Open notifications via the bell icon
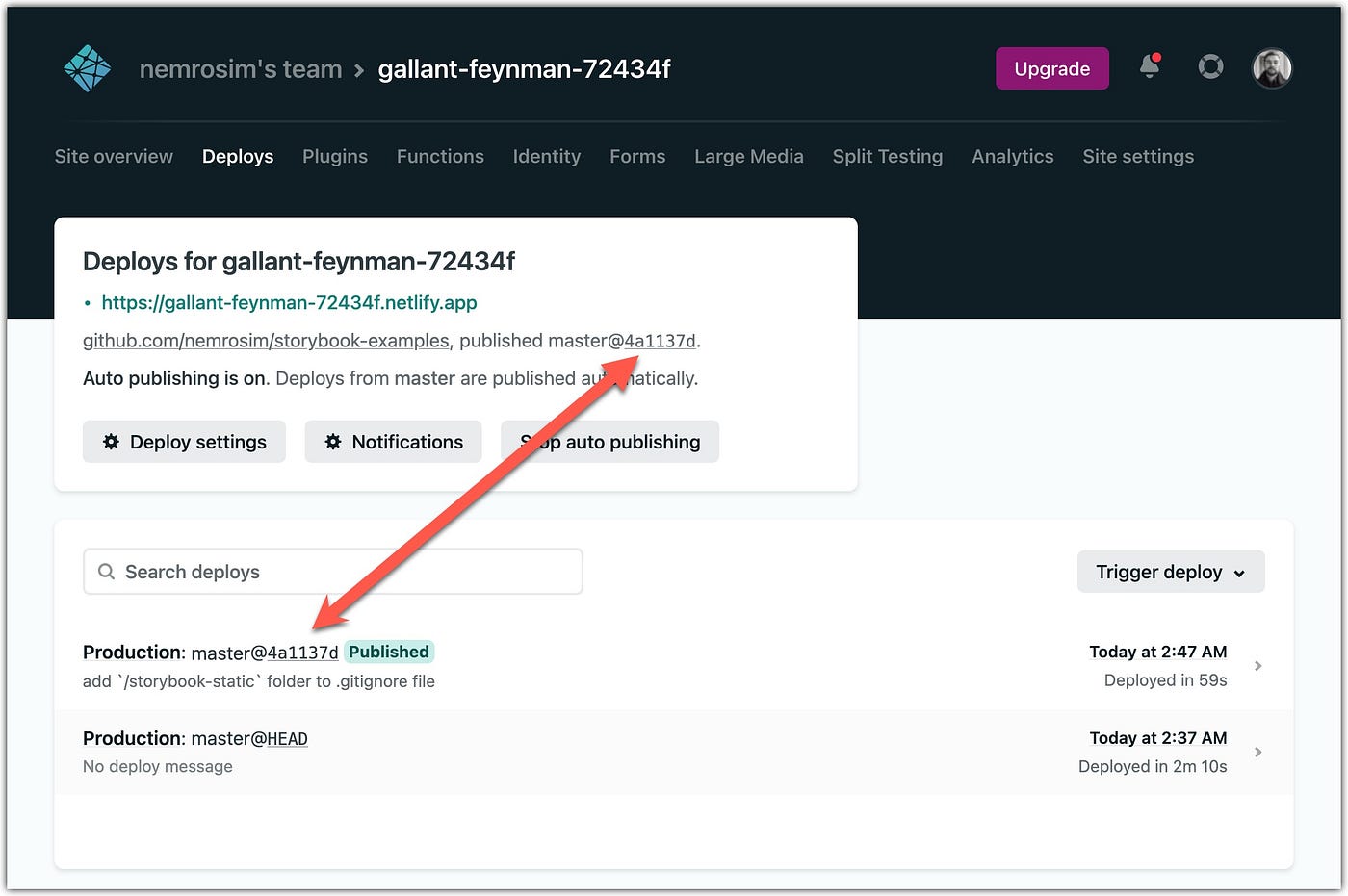 (x=1149, y=68)
